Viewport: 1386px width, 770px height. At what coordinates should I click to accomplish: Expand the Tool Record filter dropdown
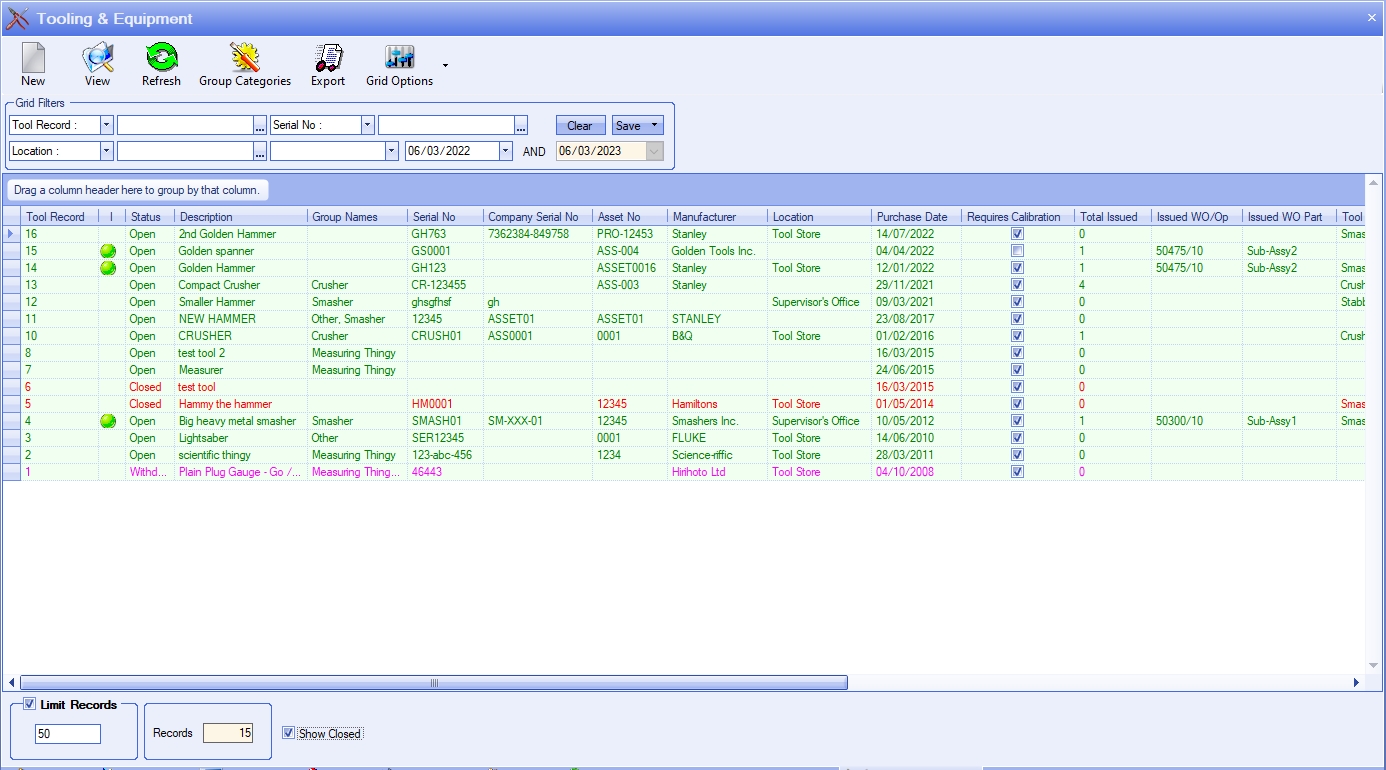[x=107, y=125]
